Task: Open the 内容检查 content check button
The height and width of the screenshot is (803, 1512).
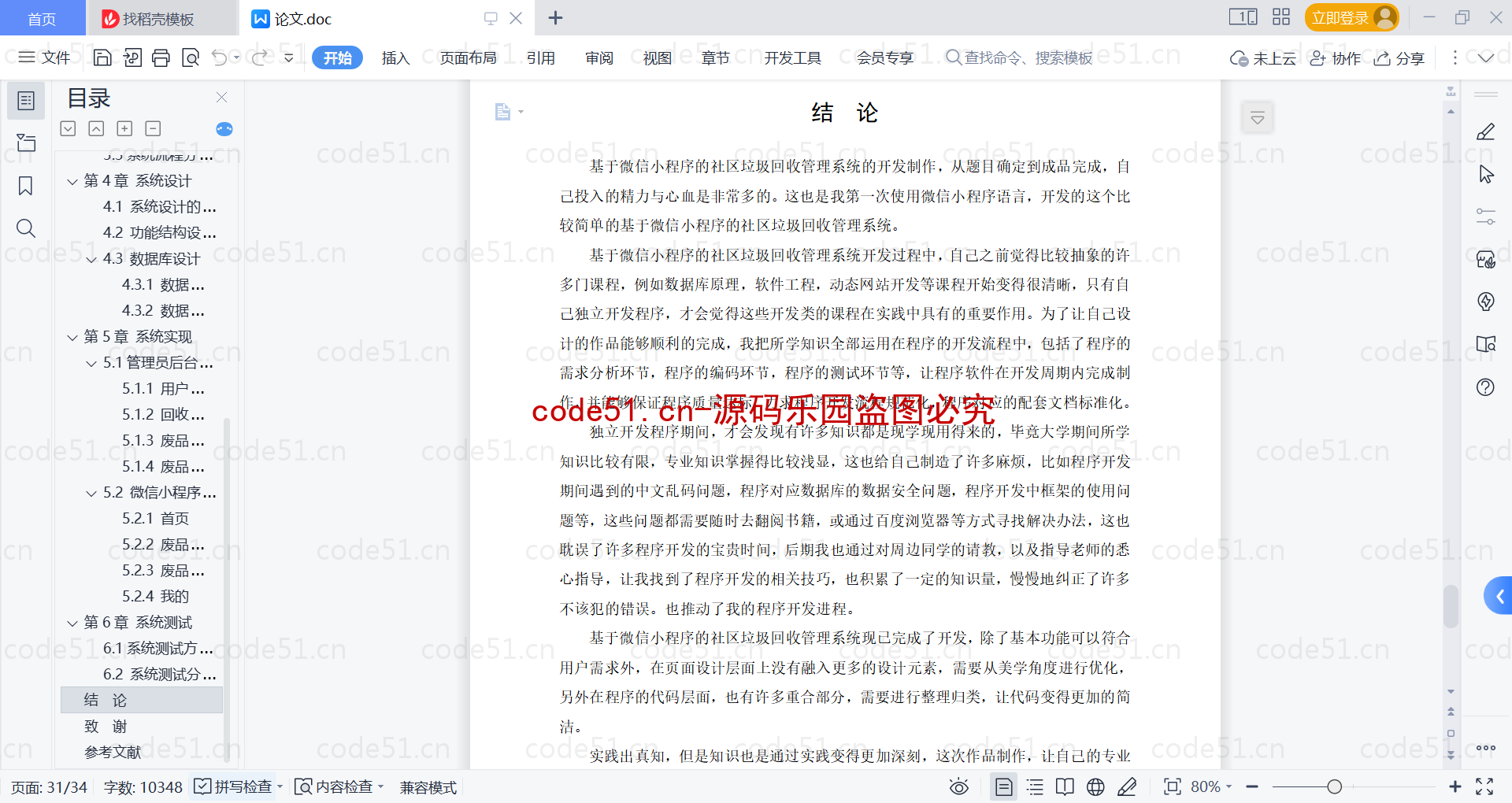Action: pyautogui.click(x=339, y=786)
